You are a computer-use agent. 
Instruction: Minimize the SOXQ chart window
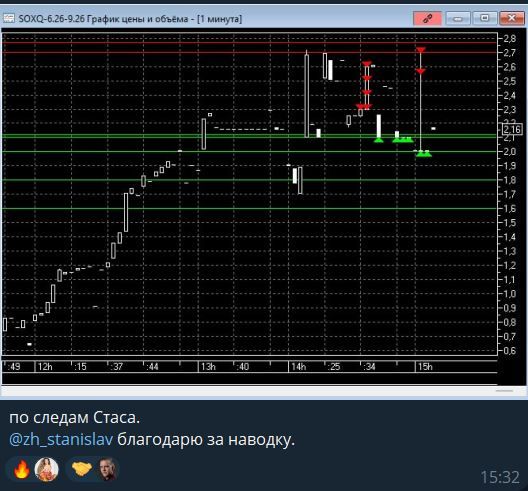458,18
